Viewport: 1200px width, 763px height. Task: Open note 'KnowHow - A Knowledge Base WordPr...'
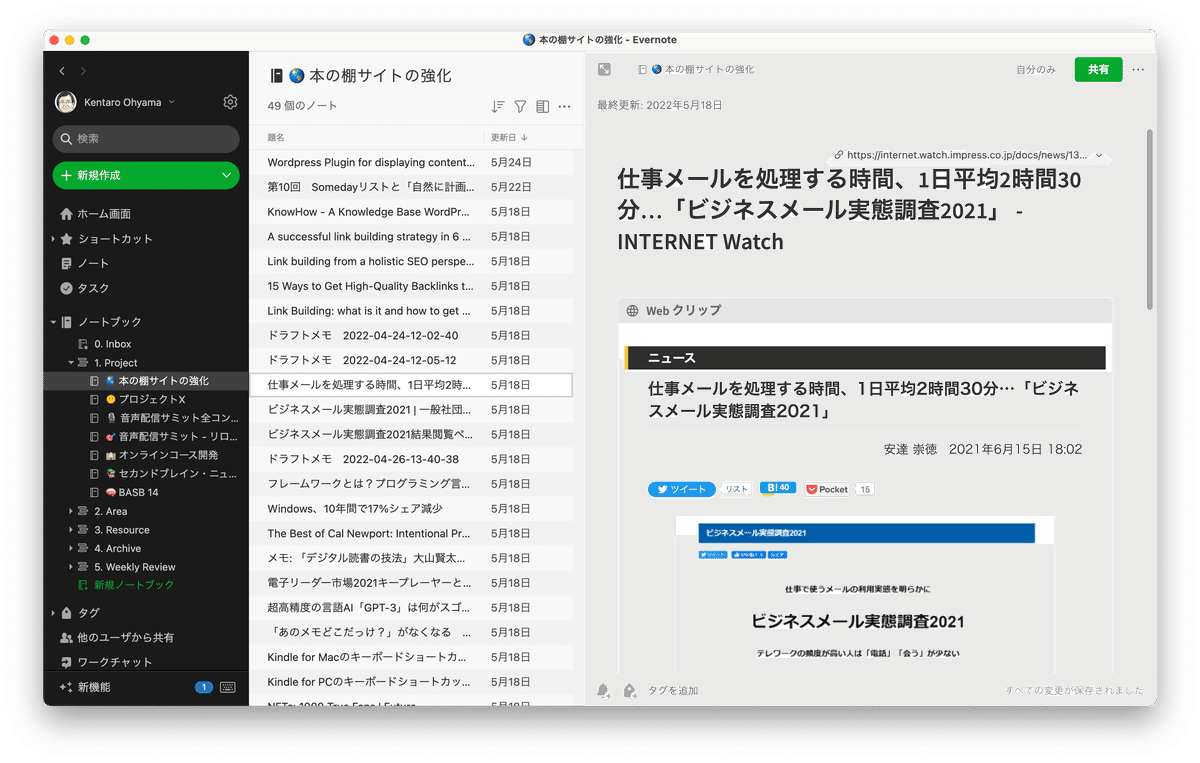tap(411, 212)
